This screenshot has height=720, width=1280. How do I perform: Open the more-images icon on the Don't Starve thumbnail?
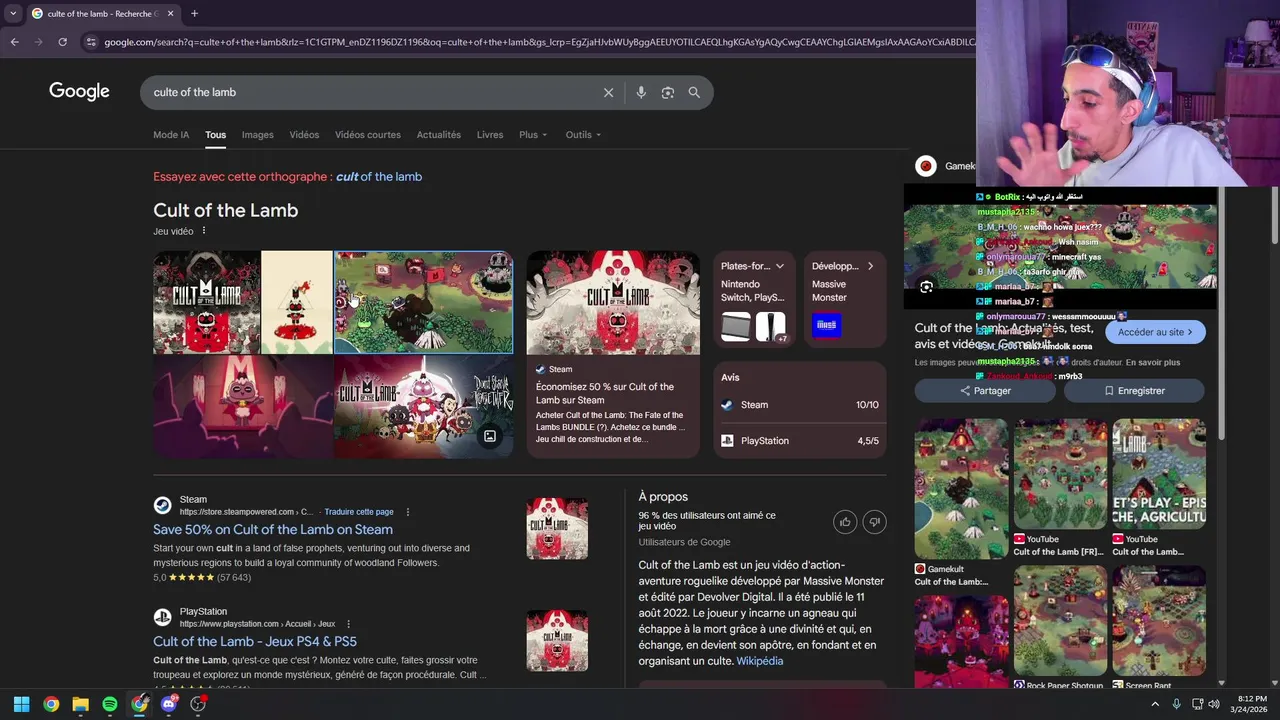[490, 436]
